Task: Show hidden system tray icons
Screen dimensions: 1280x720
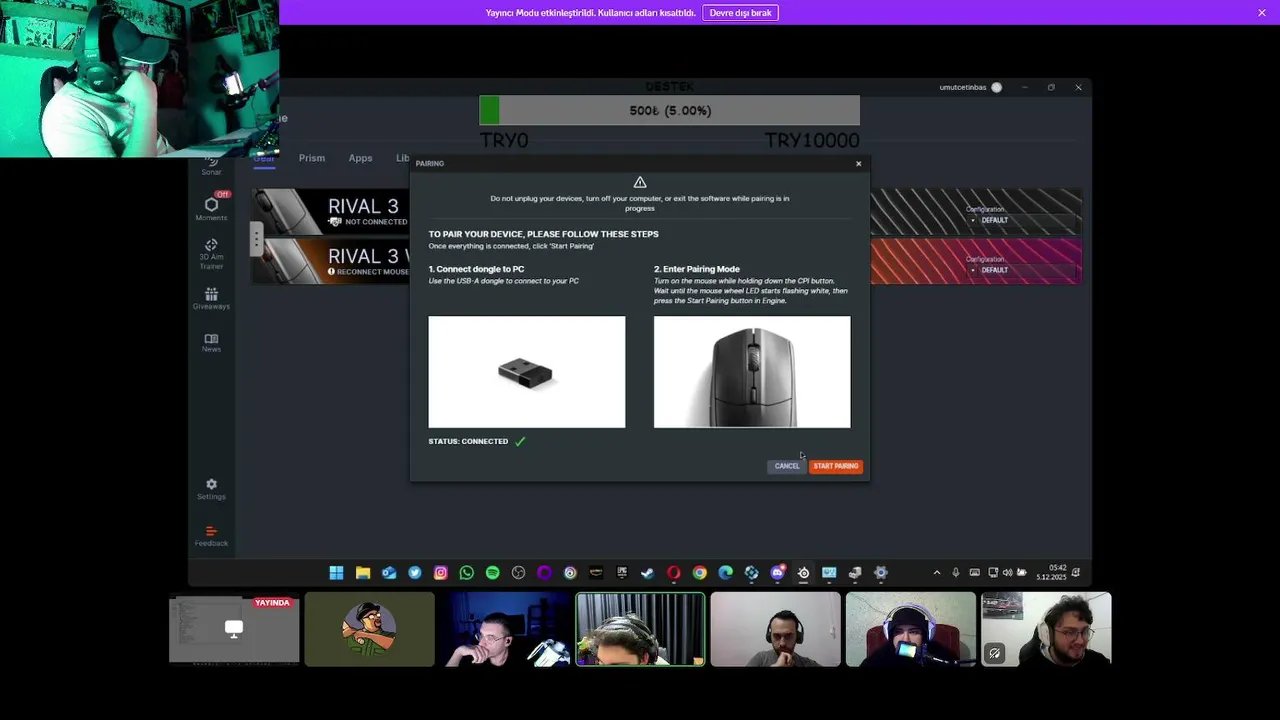Action: click(x=937, y=573)
